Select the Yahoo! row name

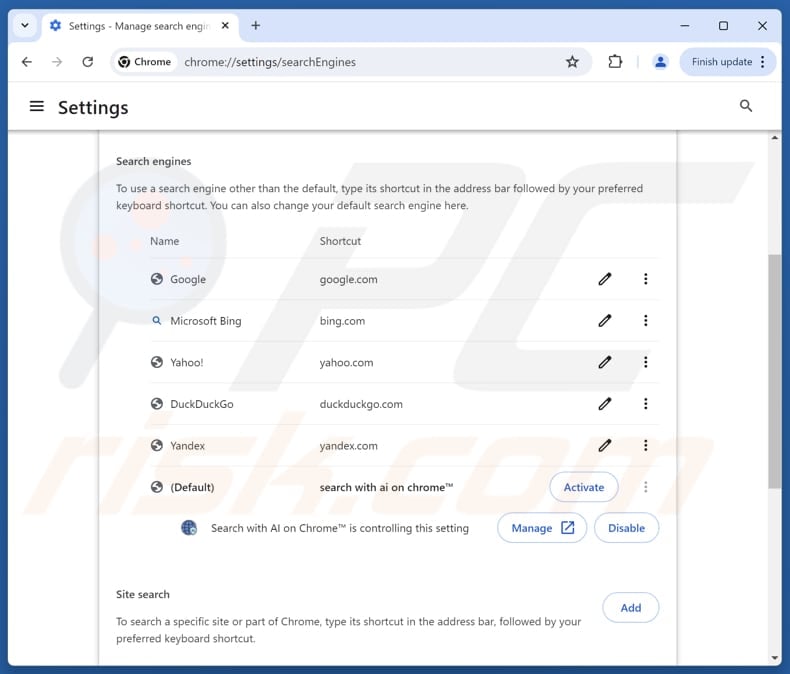click(186, 362)
